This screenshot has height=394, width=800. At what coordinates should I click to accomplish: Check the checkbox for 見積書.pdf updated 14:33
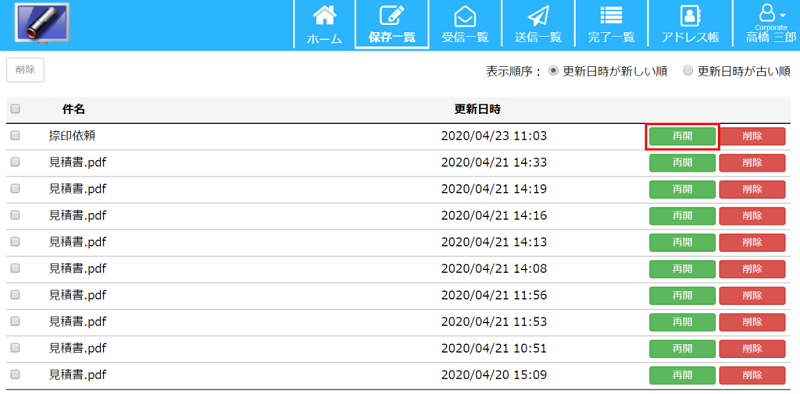tap(15, 162)
